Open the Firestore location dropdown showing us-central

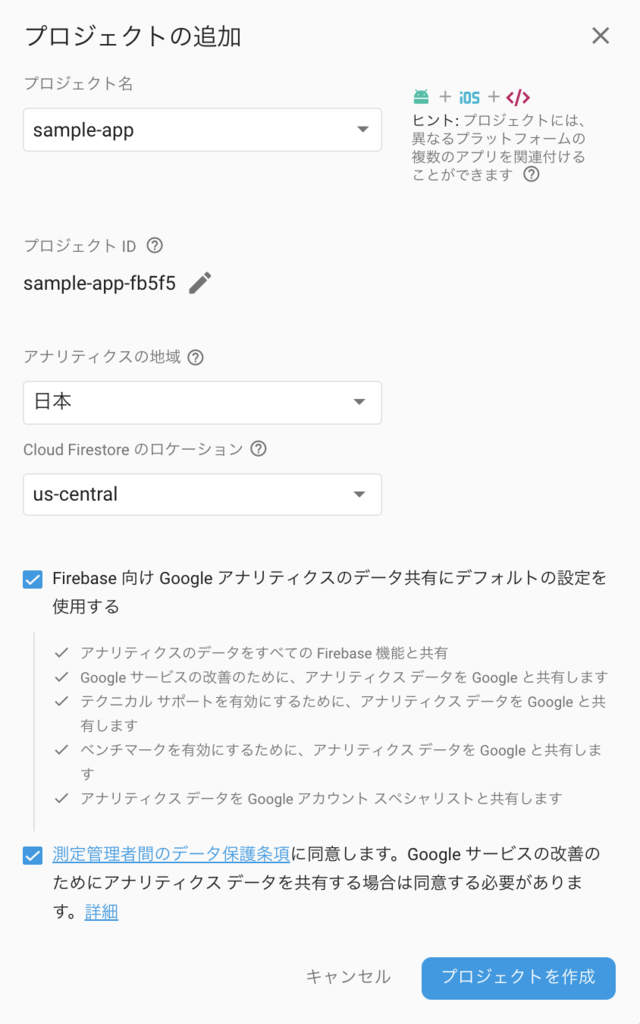[362, 494]
